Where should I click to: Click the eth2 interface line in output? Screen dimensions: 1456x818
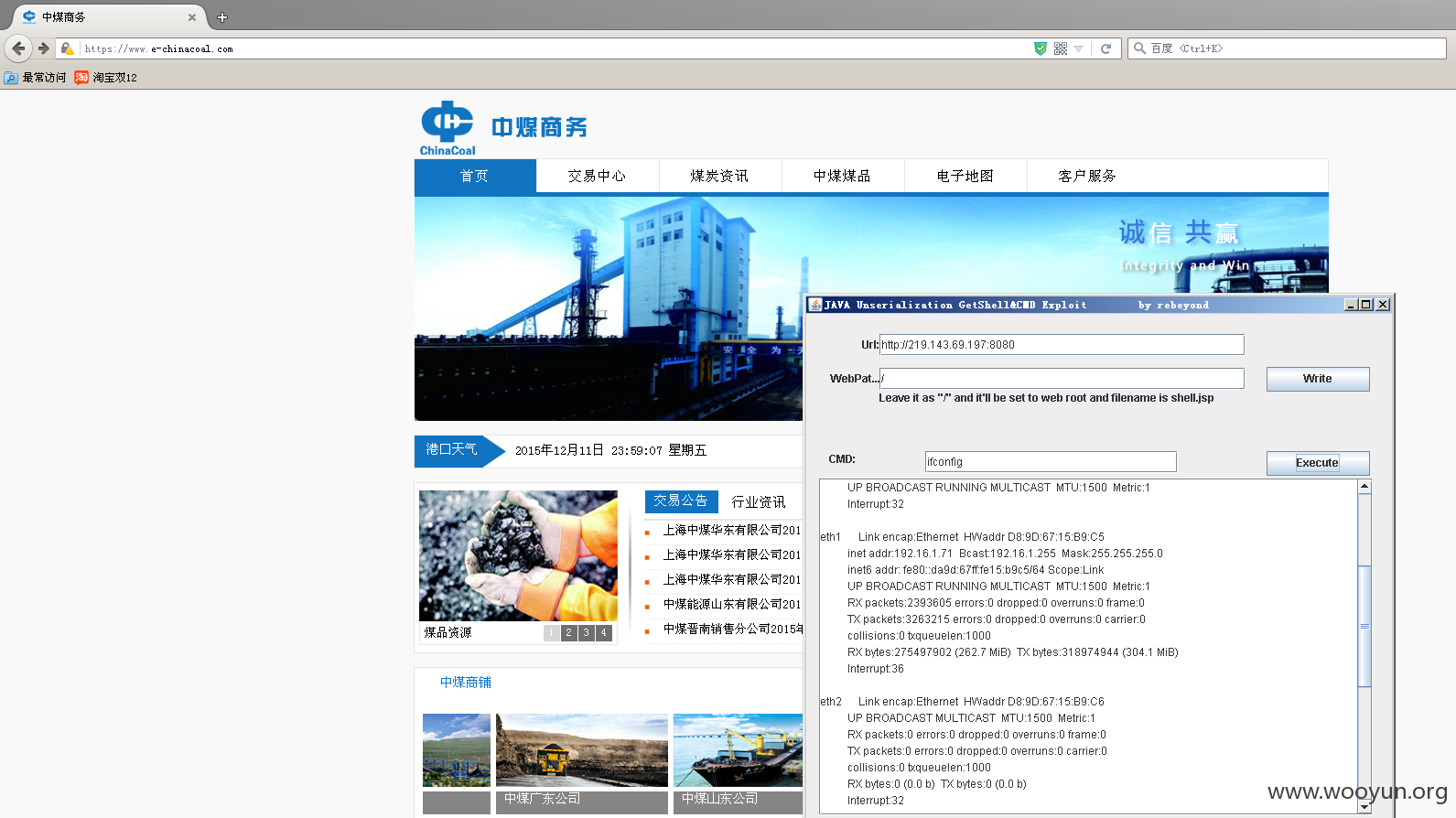point(962,702)
